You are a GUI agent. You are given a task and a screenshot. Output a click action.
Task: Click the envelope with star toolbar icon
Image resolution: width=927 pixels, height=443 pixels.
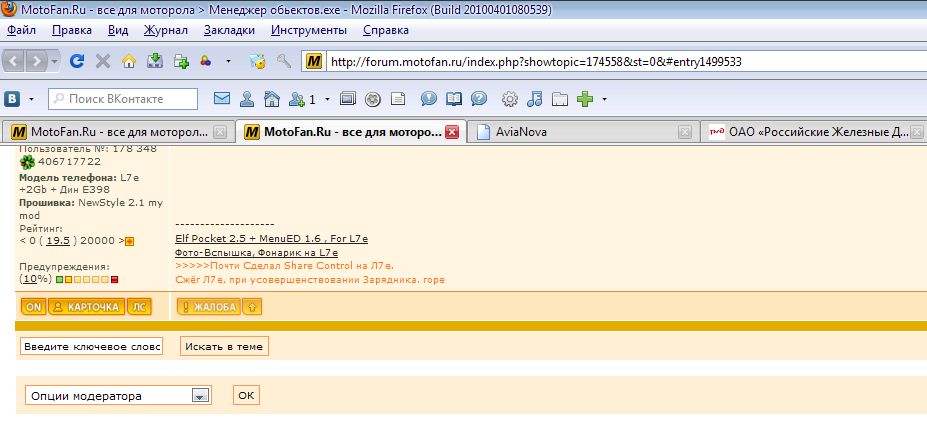click(x=258, y=61)
